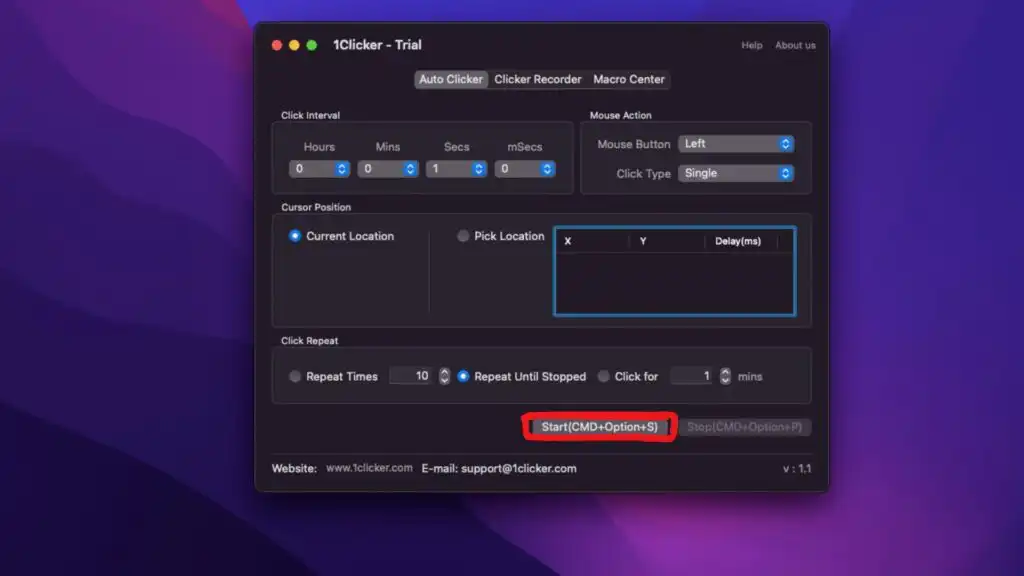Open the Mouse Button dropdown
This screenshot has height=576, width=1024.
[736, 144]
